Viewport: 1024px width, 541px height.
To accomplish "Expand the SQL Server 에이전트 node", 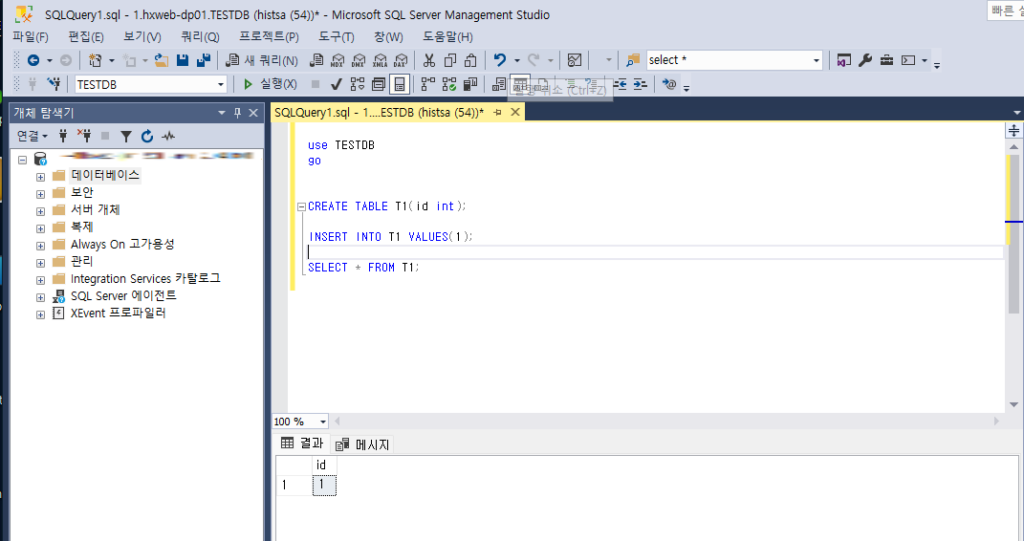I will [x=40, y=297].
